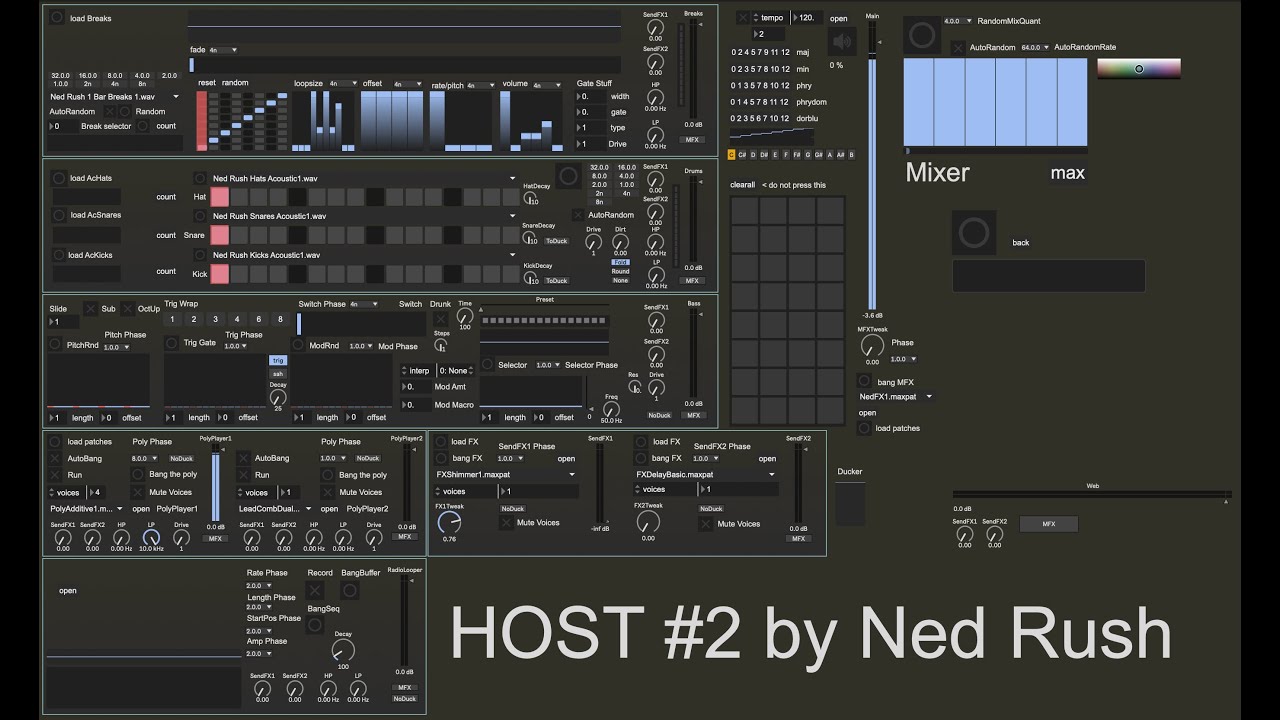1280x720 pixels.
Task: Open the loopsize 4n dropdown
Action: pos(343,85)
